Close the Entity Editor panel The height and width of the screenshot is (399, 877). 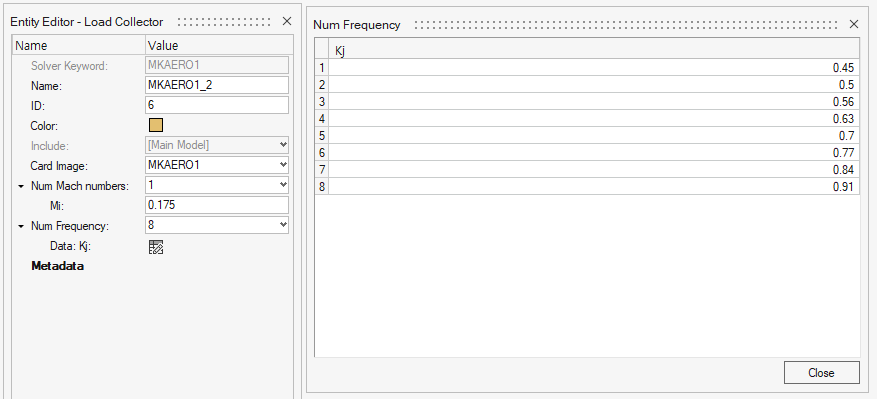(286, 21)
